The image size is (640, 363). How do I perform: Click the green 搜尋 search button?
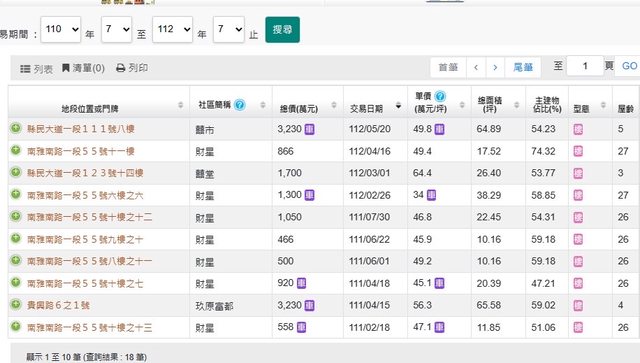(282, 29)
